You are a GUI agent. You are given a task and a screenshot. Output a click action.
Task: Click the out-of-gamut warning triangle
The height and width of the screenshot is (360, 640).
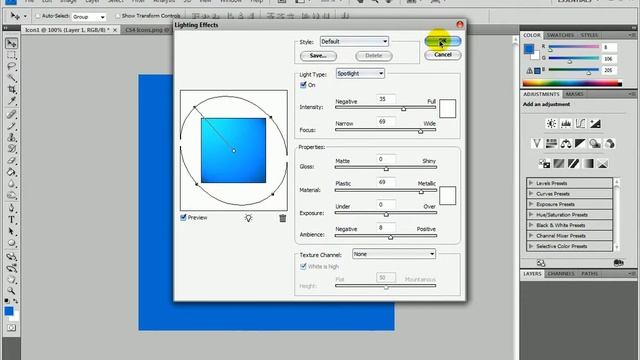(x=529, y=71)
